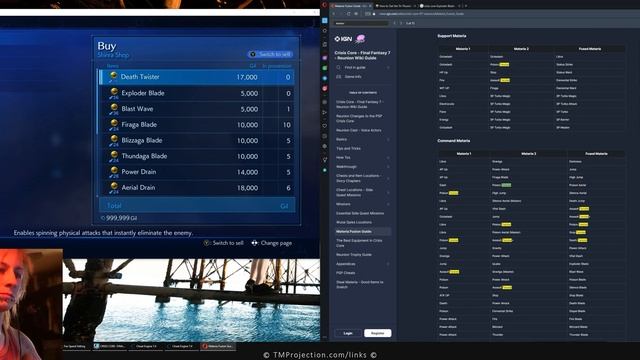Select the Firaga Blade item name

click(139, 124)
